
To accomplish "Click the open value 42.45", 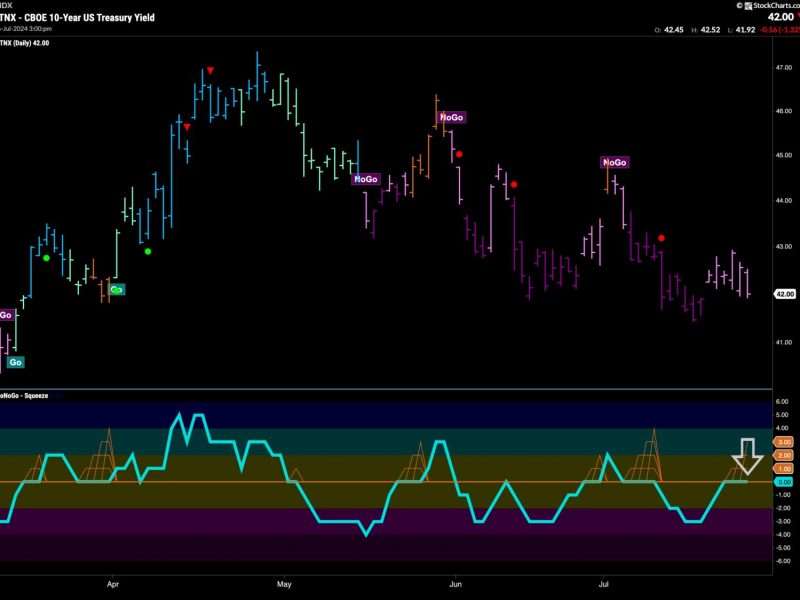I will (673, 30).
